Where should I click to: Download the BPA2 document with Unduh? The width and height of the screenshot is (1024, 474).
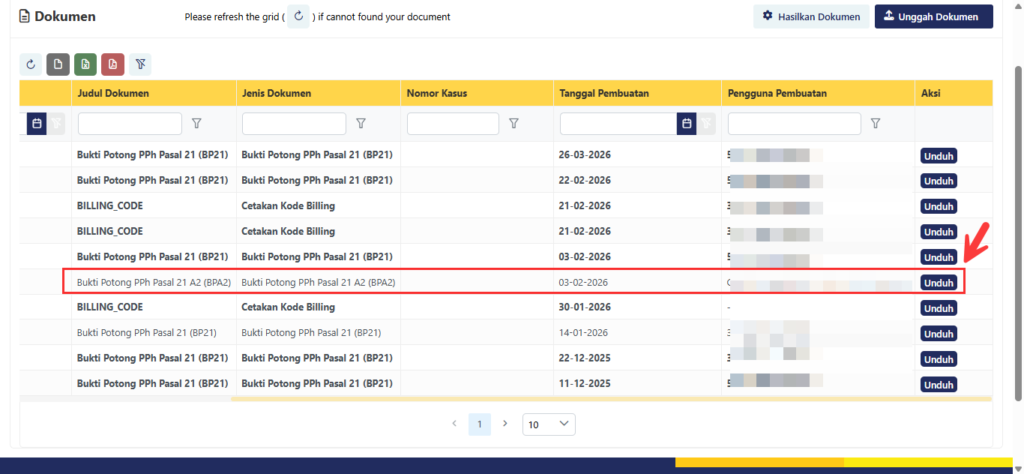click(938, 282)
